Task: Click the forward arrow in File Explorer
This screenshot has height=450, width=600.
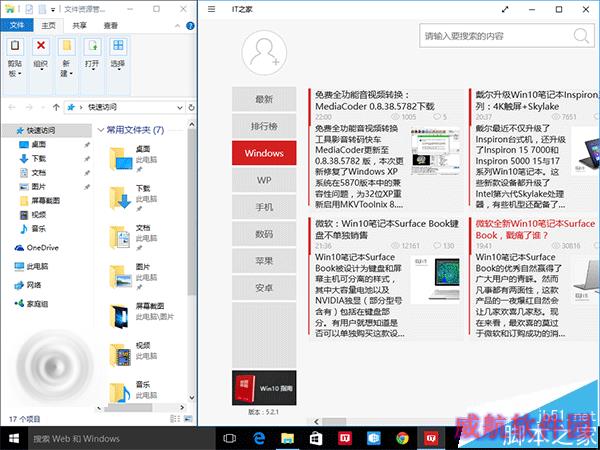Action: pyautogui.click(x=29, y=107)
